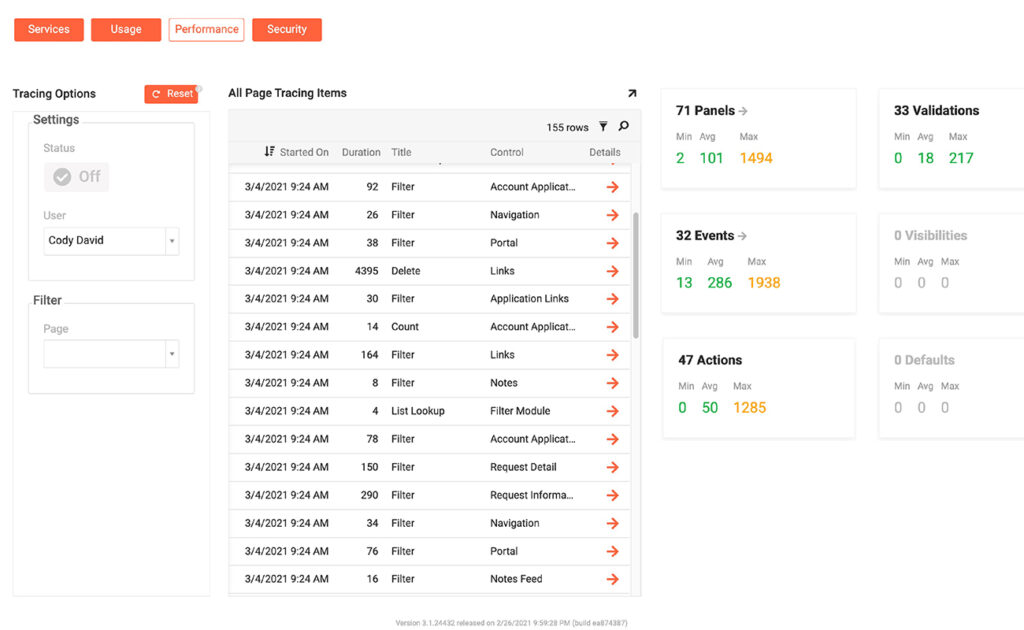
Task: Sort table by Started On column
Action: click(297, 152)
